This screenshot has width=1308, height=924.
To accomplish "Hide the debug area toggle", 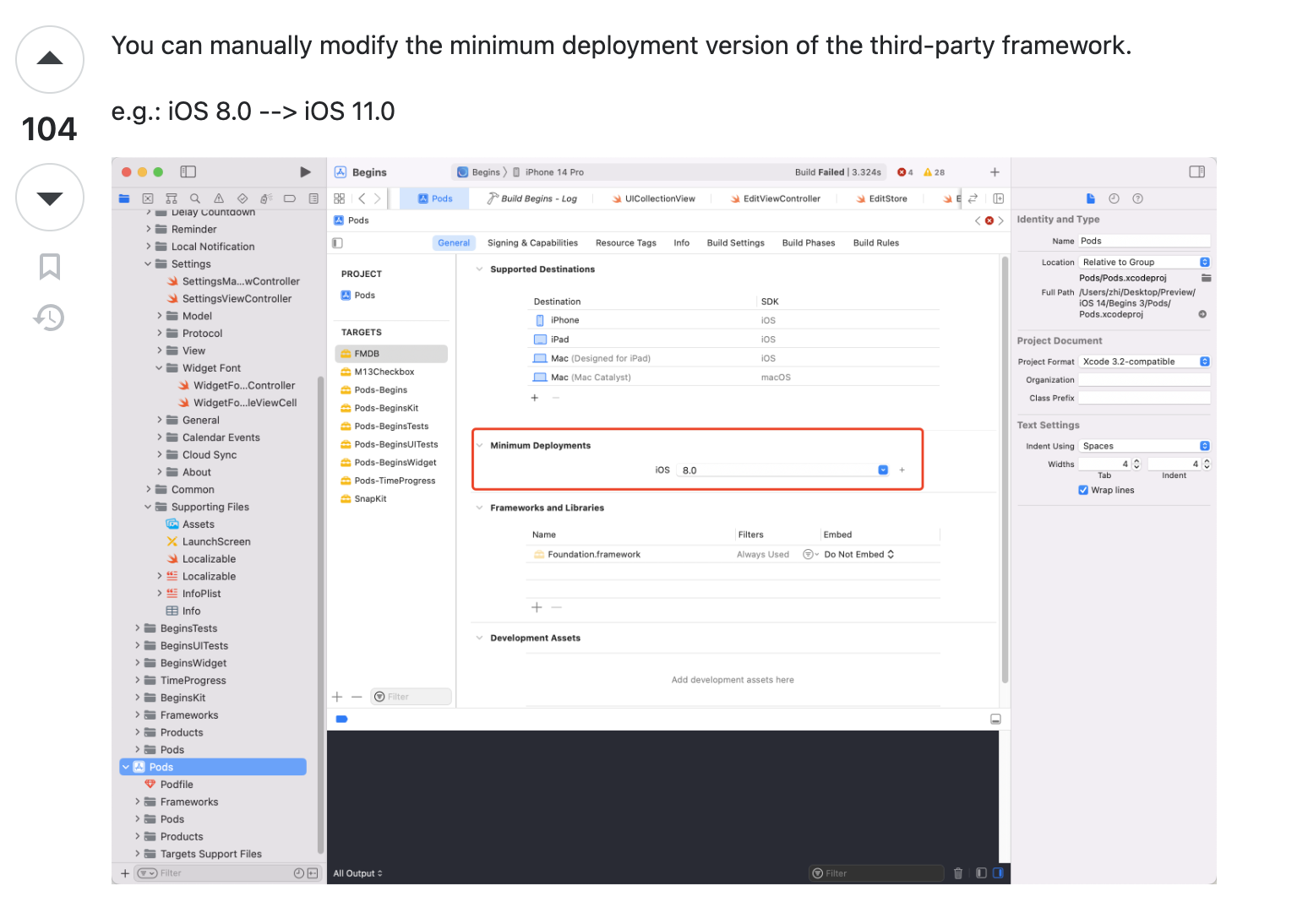I will (995, 719).
